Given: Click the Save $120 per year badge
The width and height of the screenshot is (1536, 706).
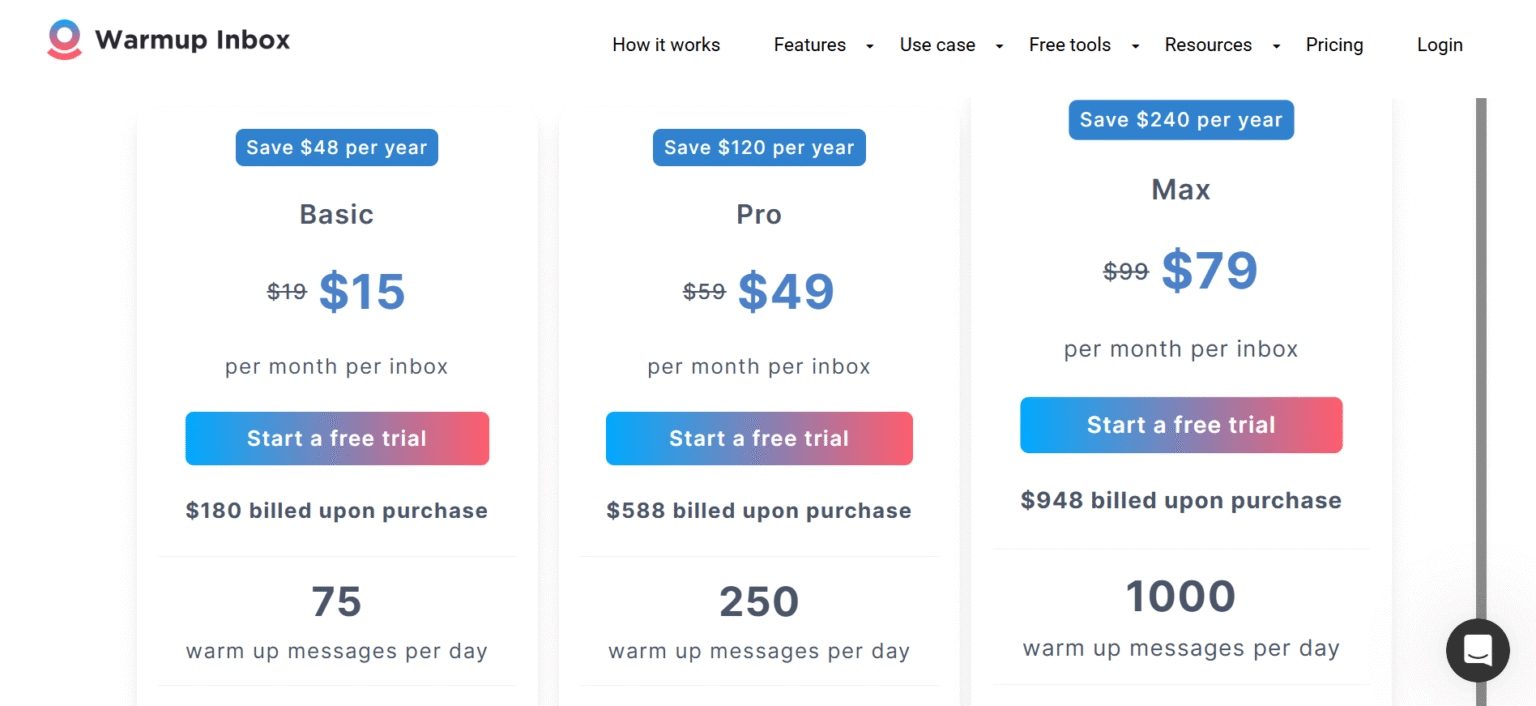Looking at the screenshot, I should 759,147.
